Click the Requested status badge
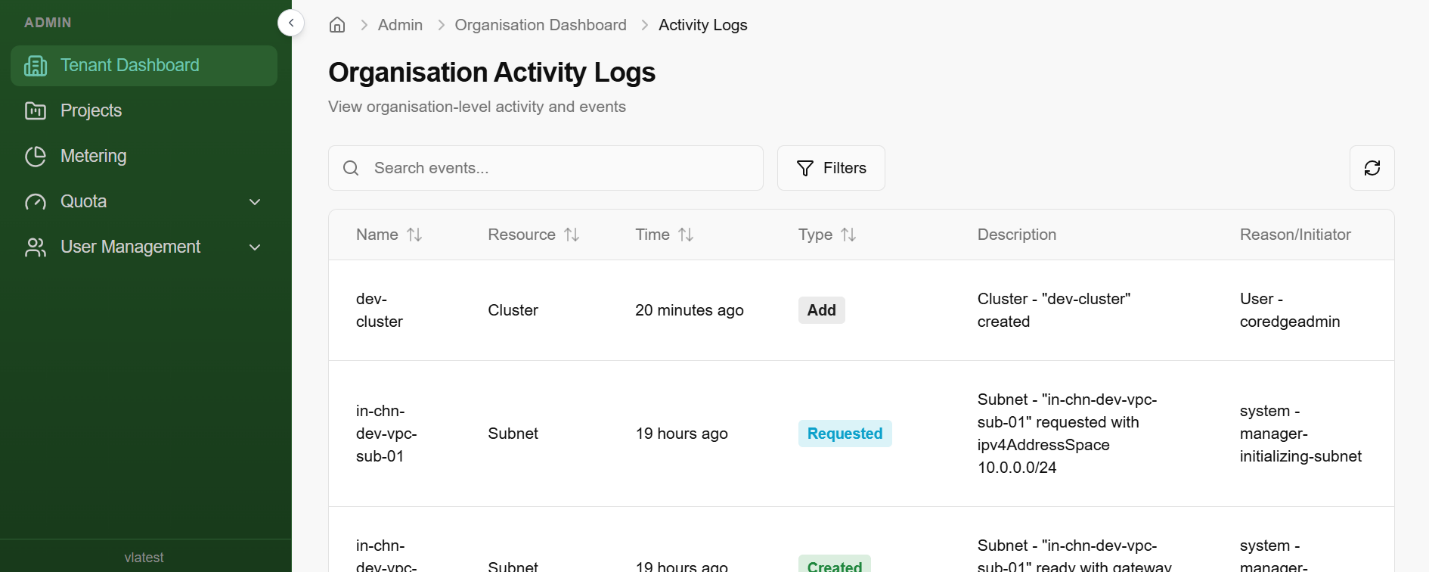Screen dimensions: 1429x572 845,434
